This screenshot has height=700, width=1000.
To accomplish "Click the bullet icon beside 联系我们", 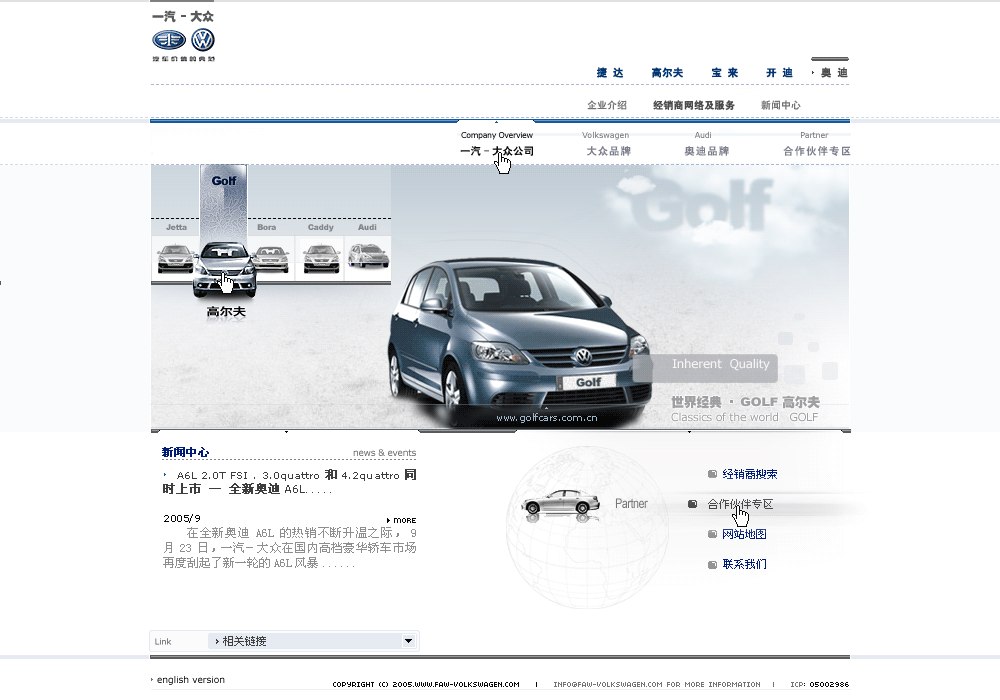I will coord(712,564).
